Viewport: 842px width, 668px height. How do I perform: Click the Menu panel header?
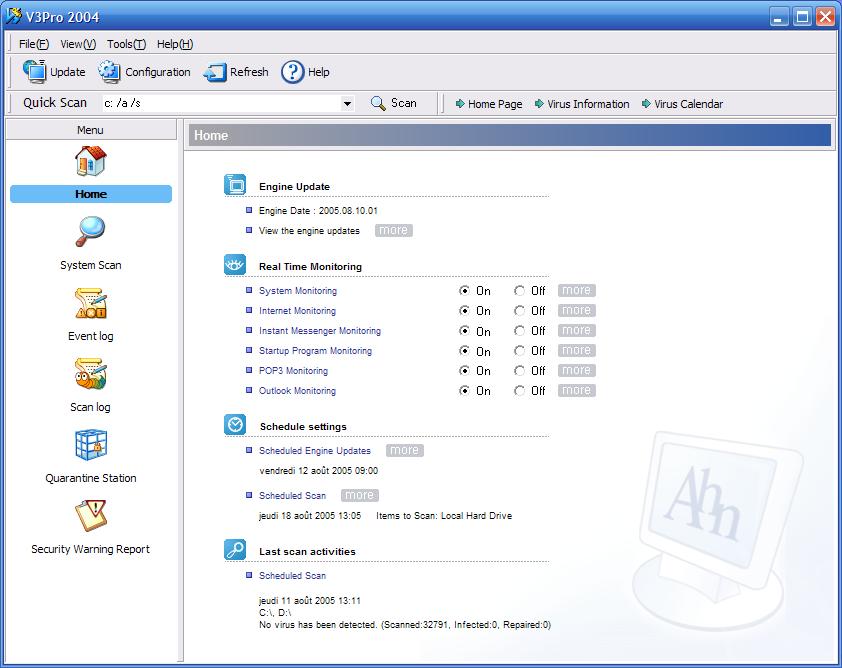[91, 130]
